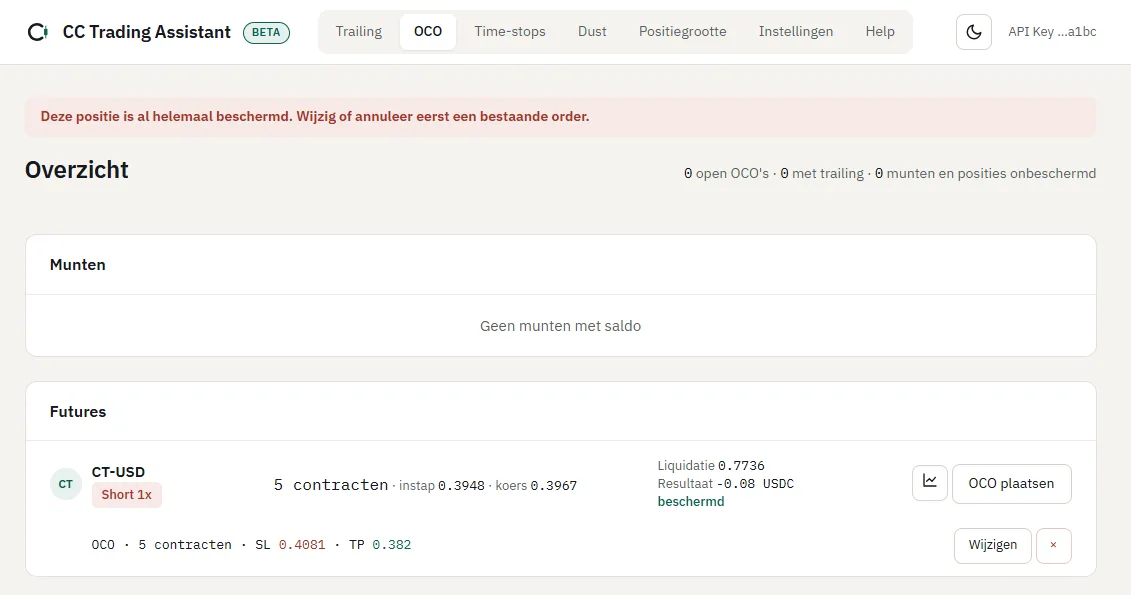Open the Help tab

pyautogui.click(x=880, y=32)
